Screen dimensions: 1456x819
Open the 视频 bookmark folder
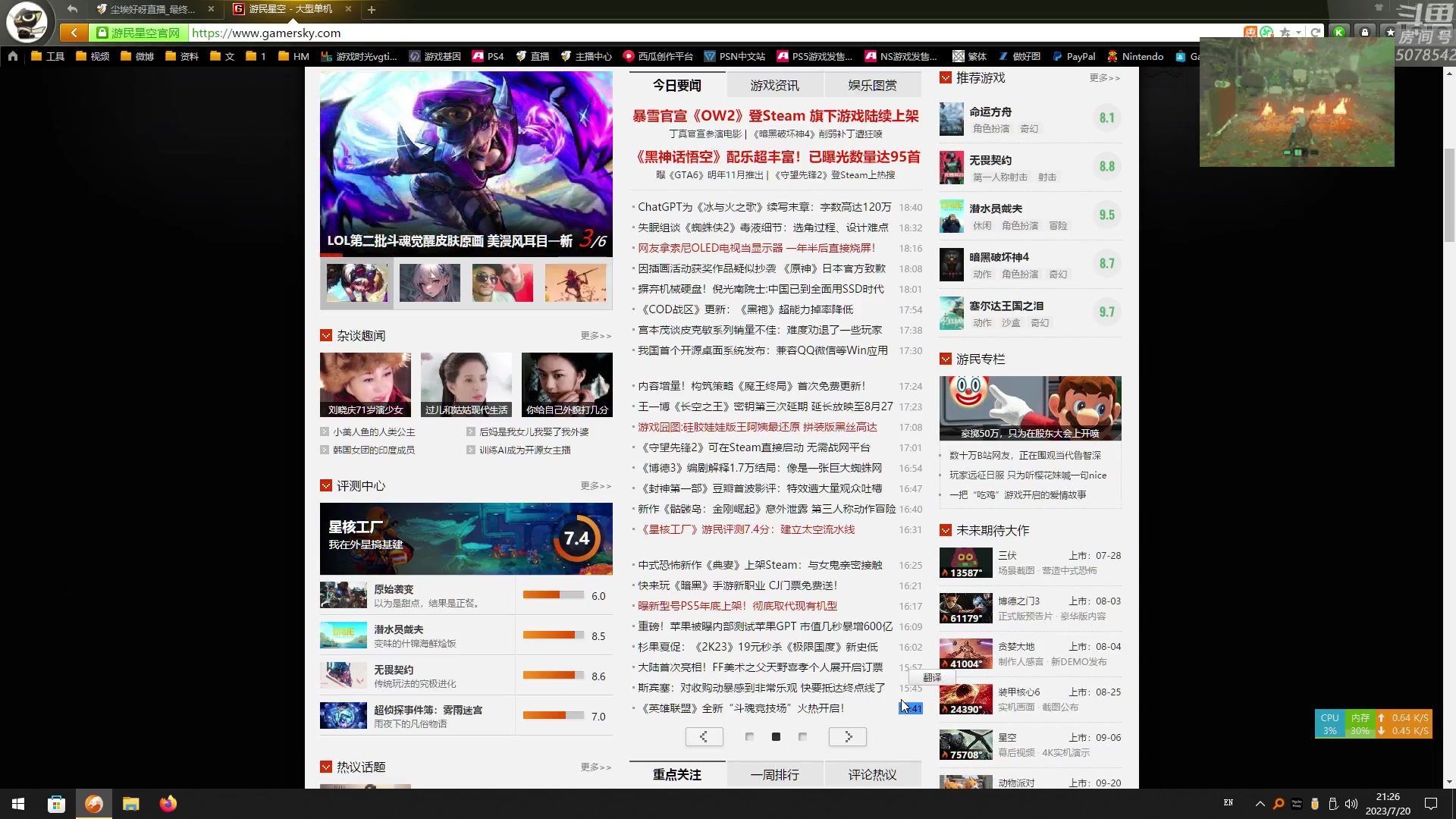point(92,56)
